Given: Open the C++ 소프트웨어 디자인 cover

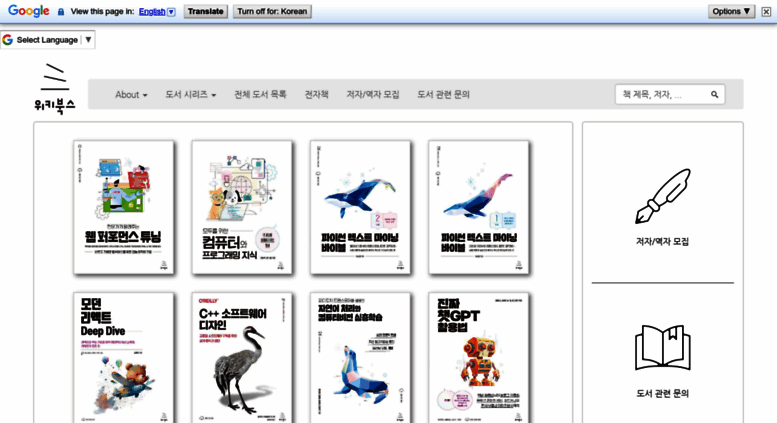Looking at the screenshot, I should coord(242,358).
